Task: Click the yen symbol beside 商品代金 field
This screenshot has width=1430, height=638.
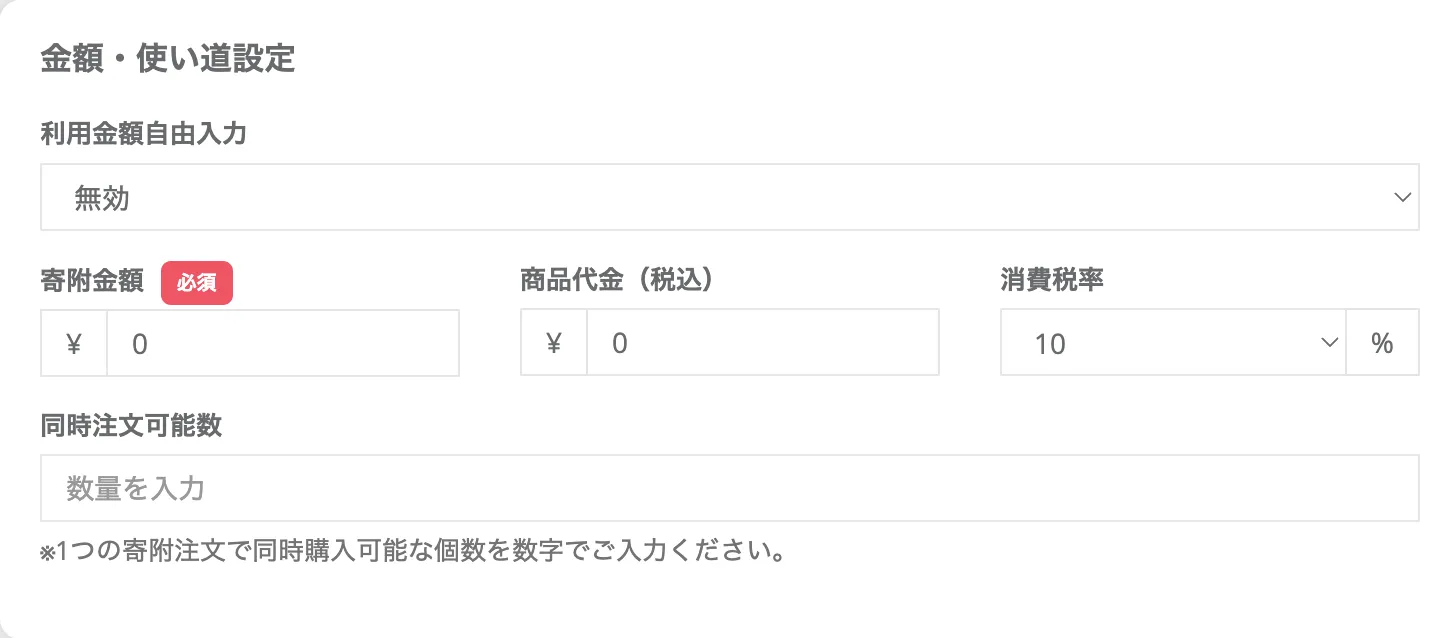Action: point(554,344)
